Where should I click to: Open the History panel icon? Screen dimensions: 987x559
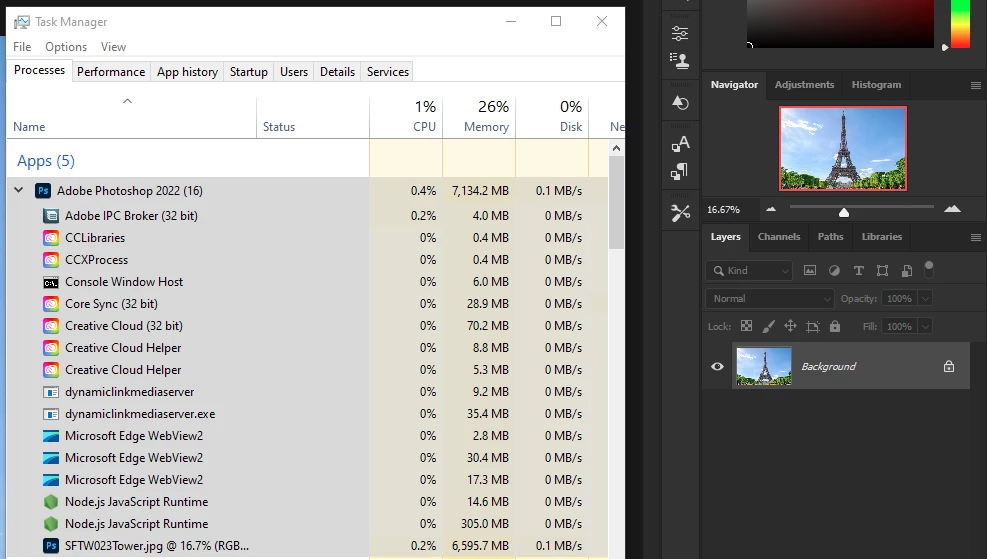(x=680, y=103)
